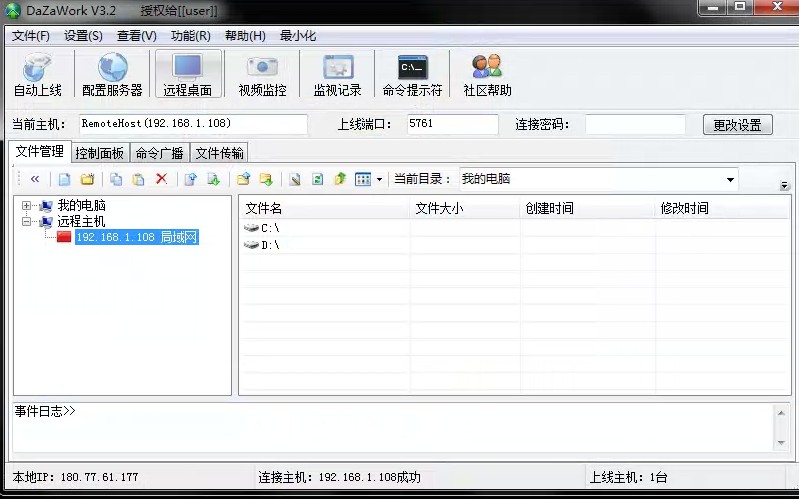Switch to the 文件传输 tab

coord(220,153)
